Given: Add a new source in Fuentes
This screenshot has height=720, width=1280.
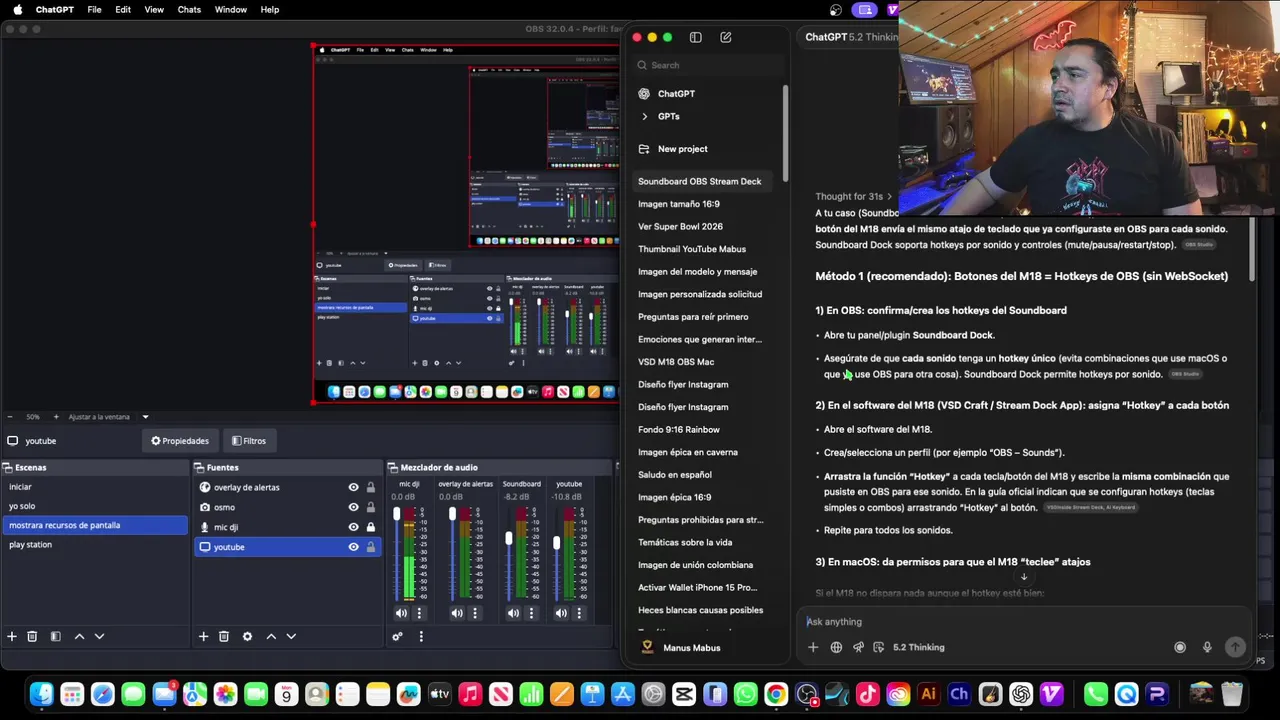Looking at the screenshot, I should tap(203, 636).
